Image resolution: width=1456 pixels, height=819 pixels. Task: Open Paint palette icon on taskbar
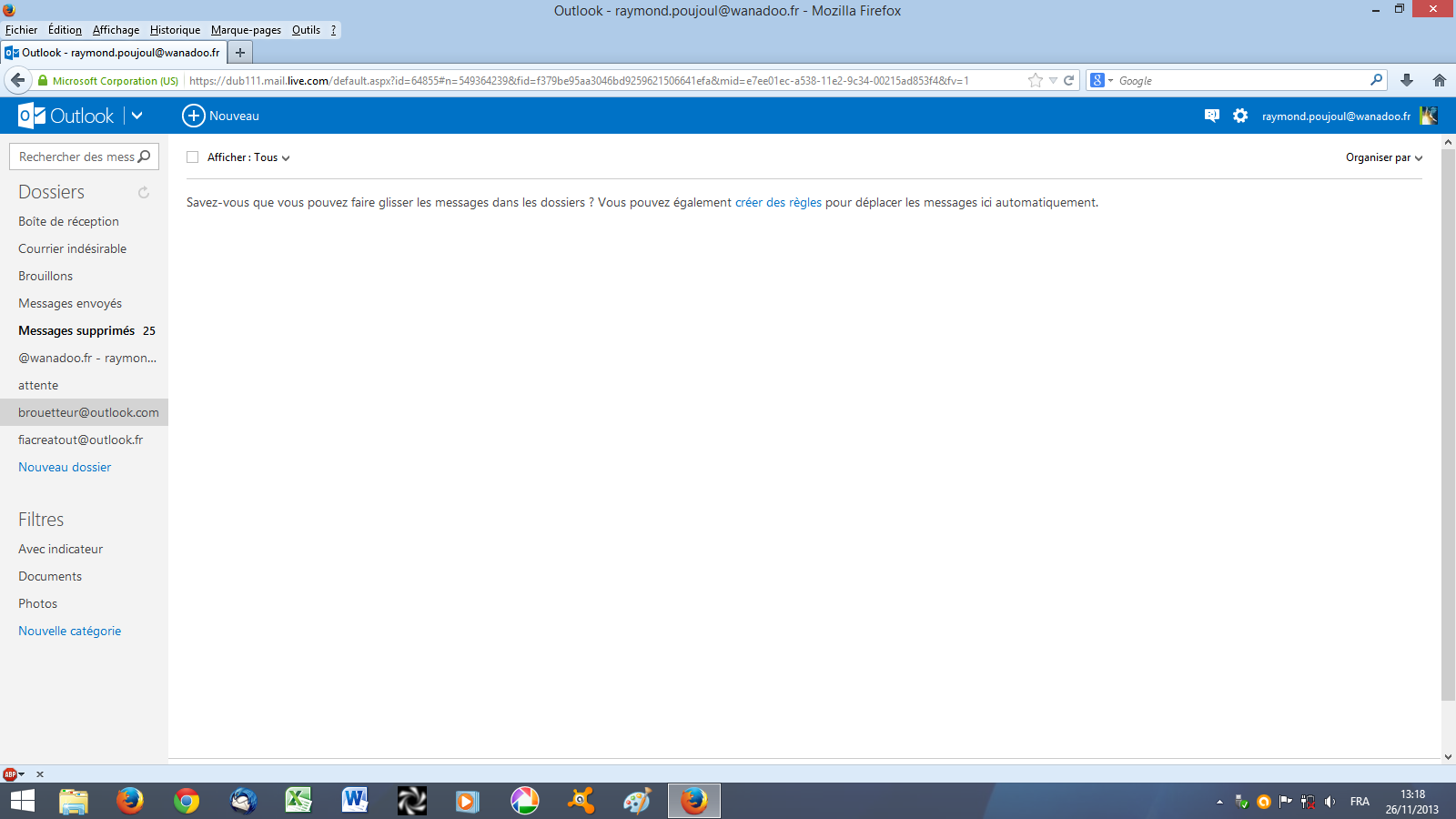(x=637, y=801)
